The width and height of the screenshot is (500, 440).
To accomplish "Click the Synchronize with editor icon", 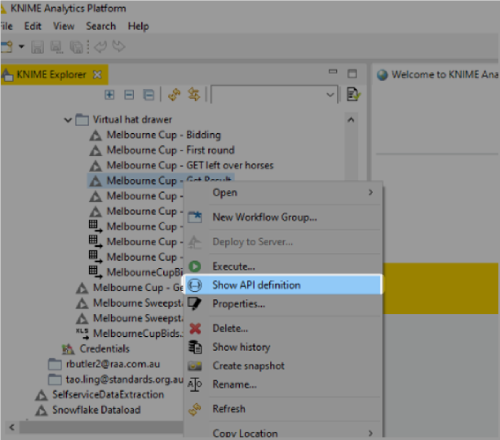I will coord(194,94).
